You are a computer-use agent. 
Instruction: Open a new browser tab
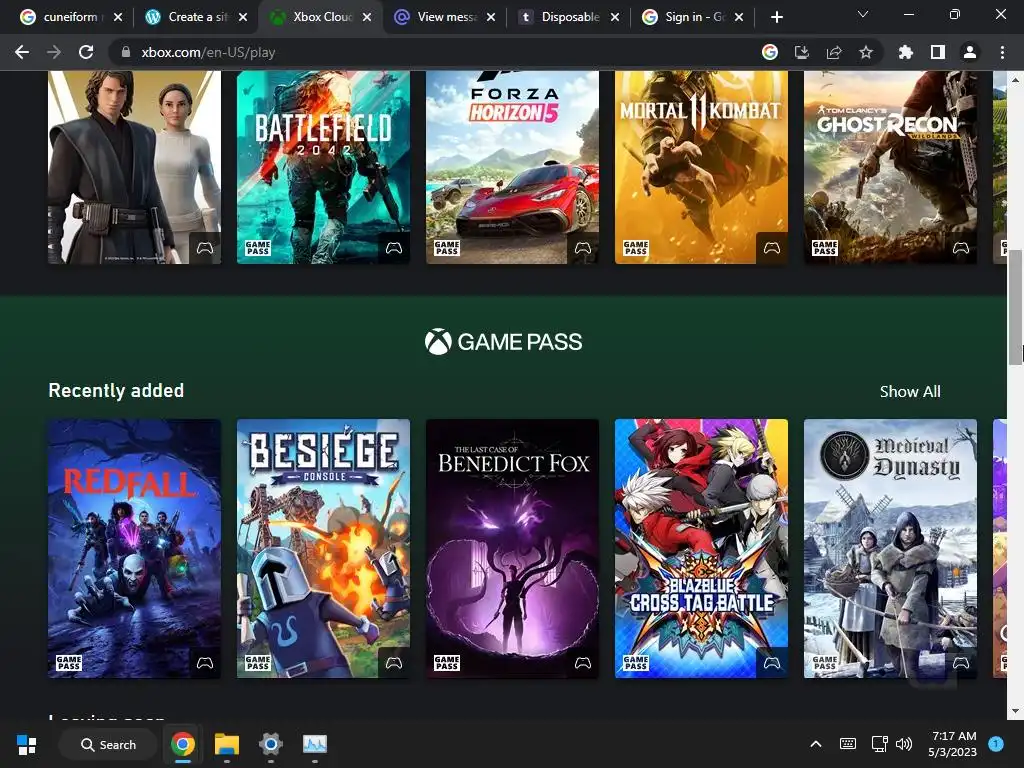(776, 17)
